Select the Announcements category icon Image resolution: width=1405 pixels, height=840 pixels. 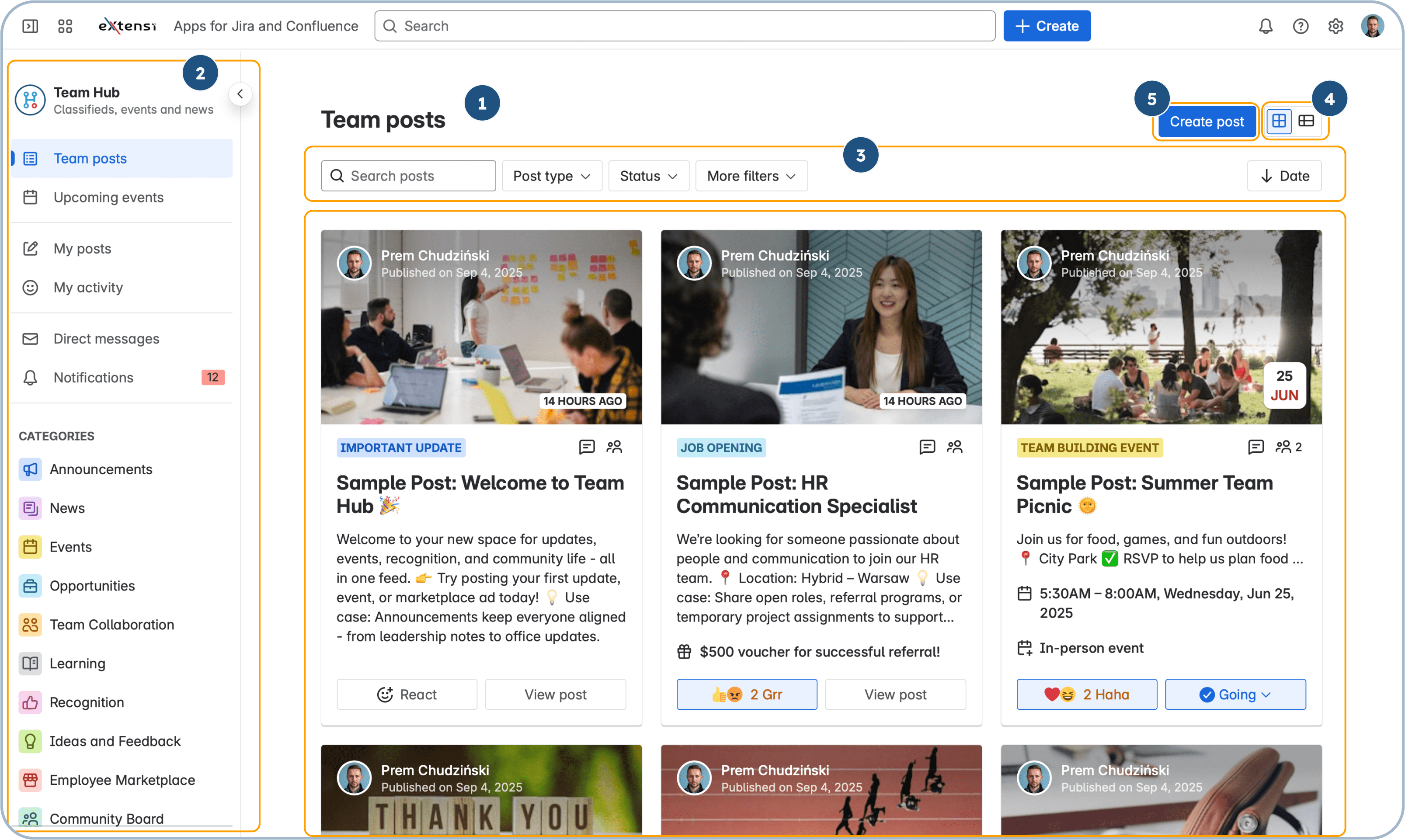point(30,469)
